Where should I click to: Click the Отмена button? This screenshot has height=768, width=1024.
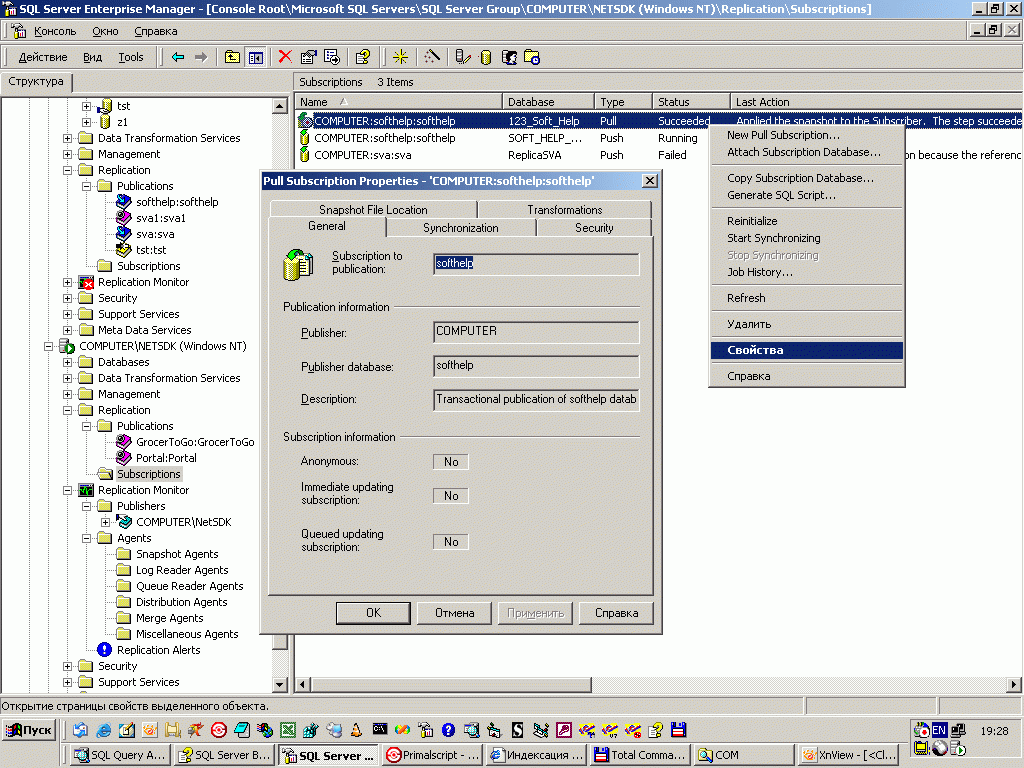[455, 613]
